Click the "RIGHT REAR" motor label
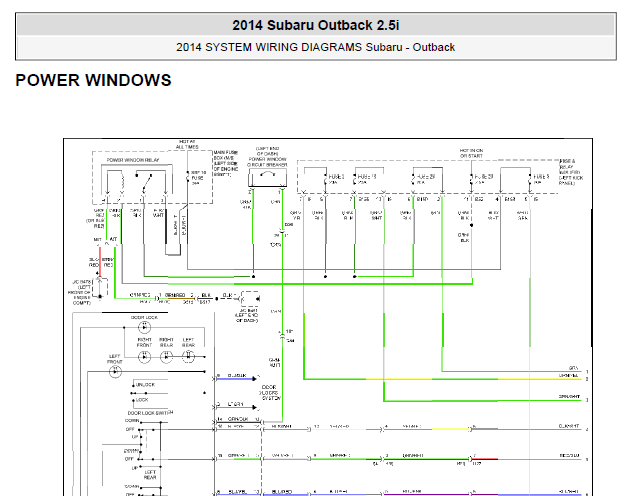The width and height of the screenshot is (625, 496). coord(166,342)
